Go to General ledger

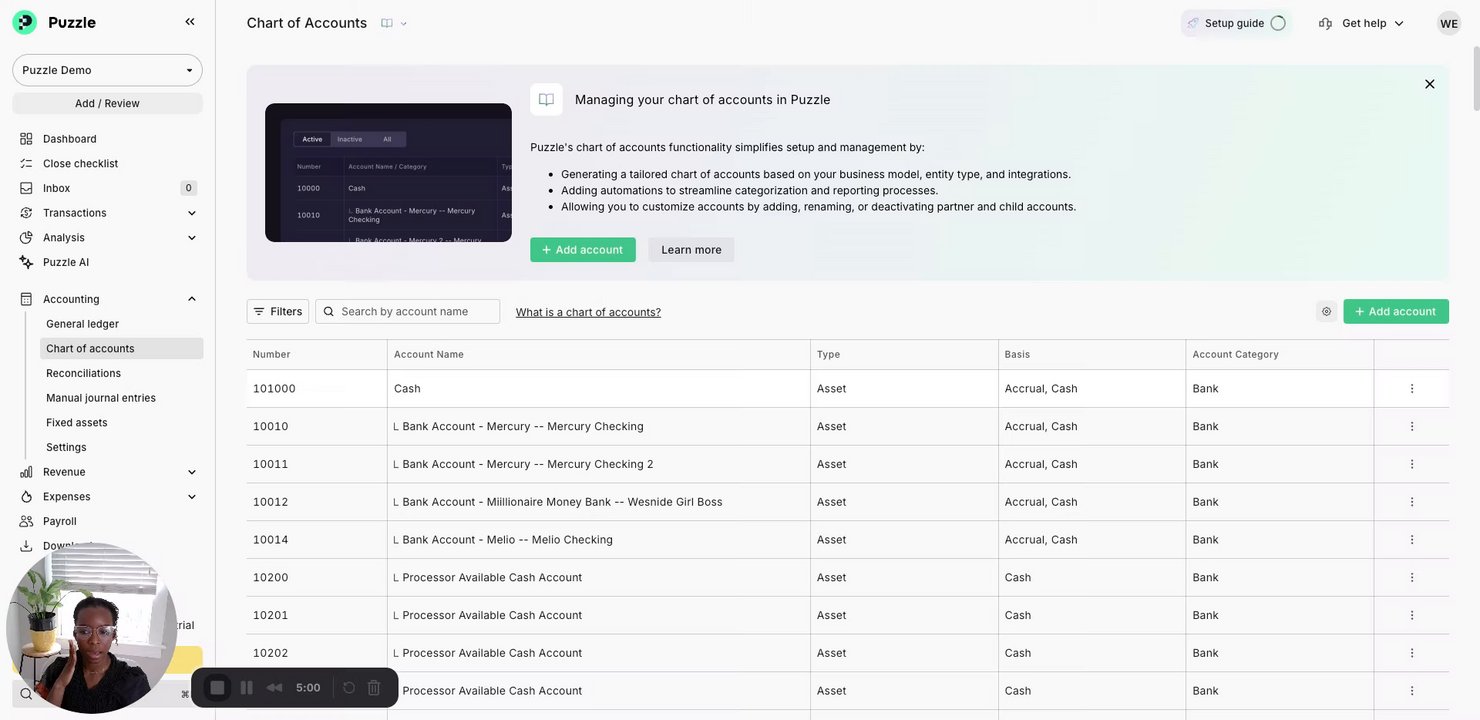pyautogui.click(x=82, y=324)
